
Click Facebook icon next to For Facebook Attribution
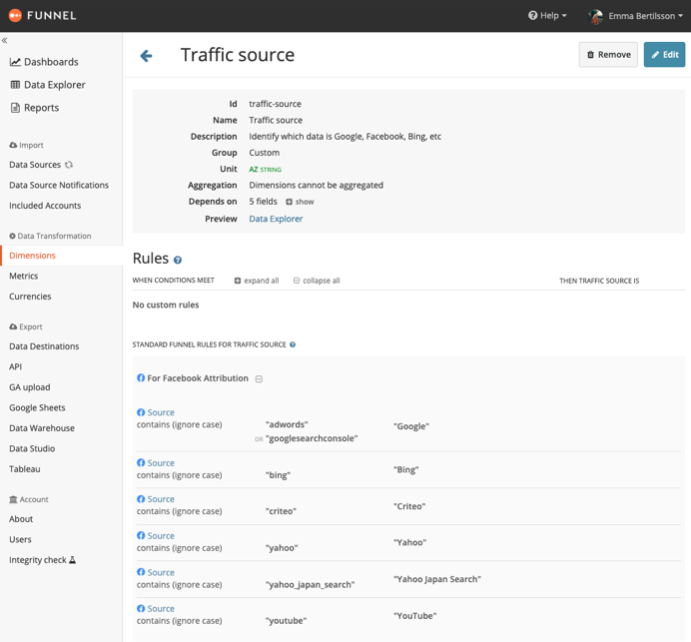(141, 378)
